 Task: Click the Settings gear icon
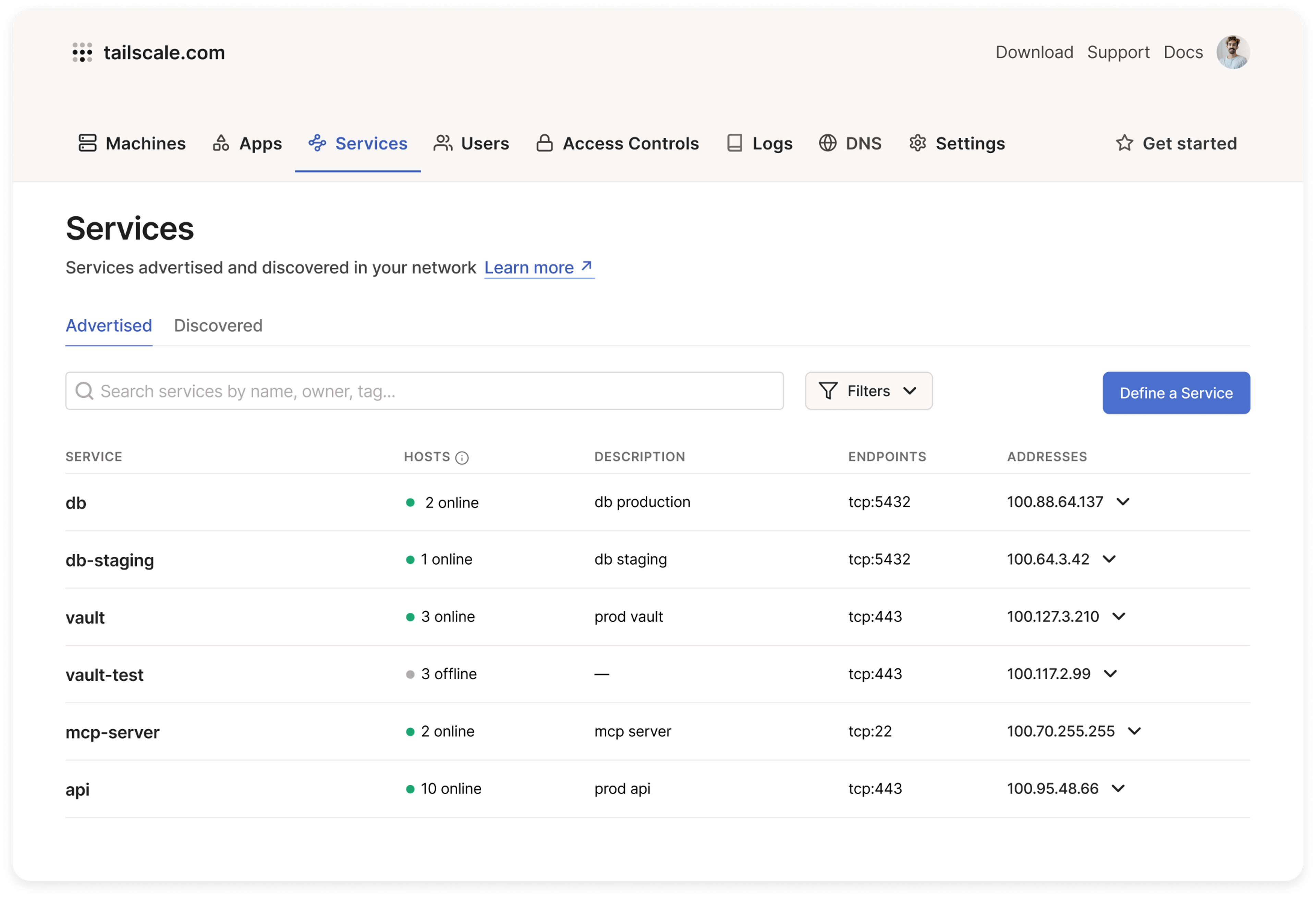[x=917, y=143]
